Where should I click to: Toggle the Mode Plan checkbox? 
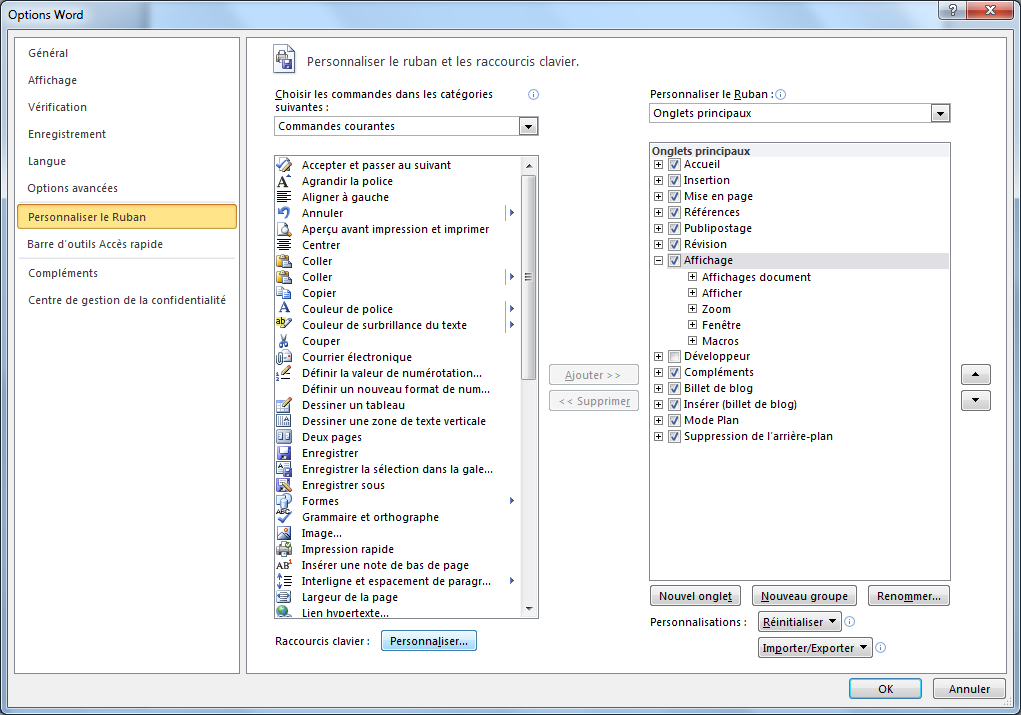(x=675, y=421)
